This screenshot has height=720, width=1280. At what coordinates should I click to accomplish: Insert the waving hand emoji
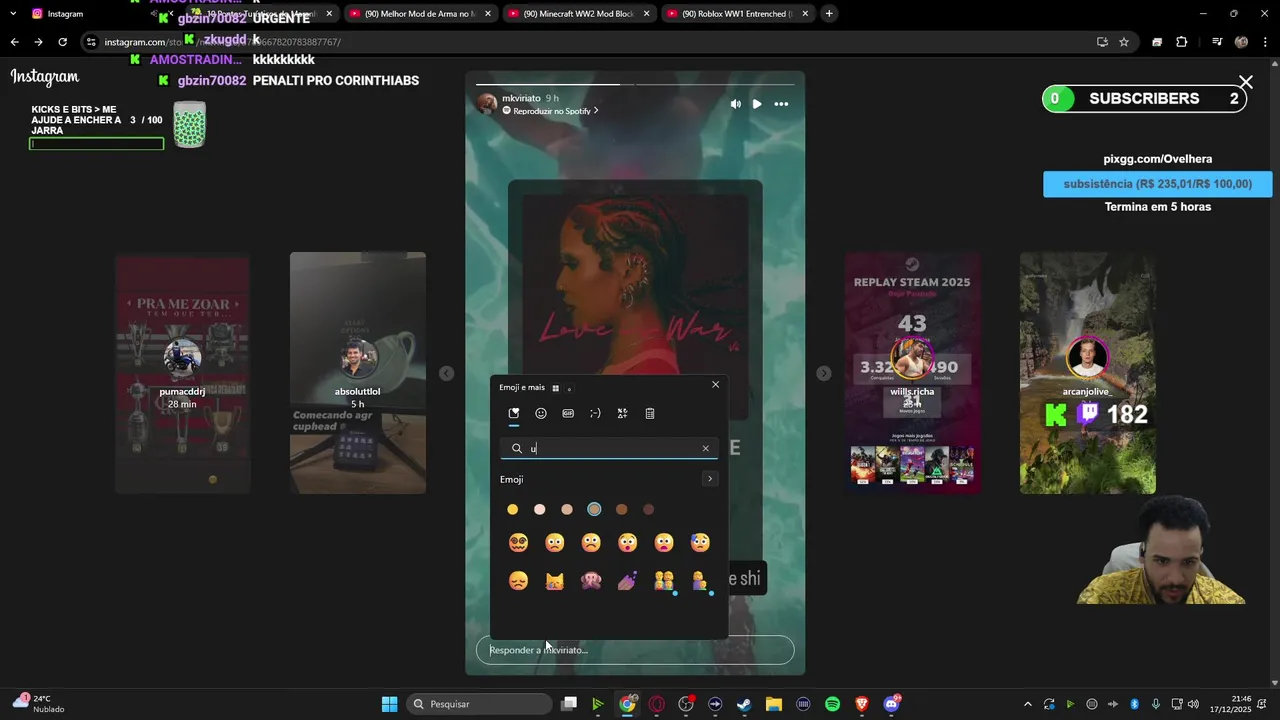click(x=627, y=580)
